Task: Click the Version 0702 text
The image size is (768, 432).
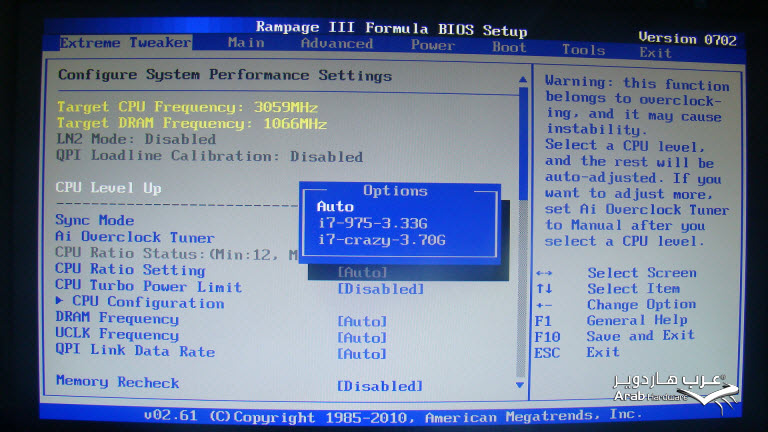Action: click(x=687, y=39)
